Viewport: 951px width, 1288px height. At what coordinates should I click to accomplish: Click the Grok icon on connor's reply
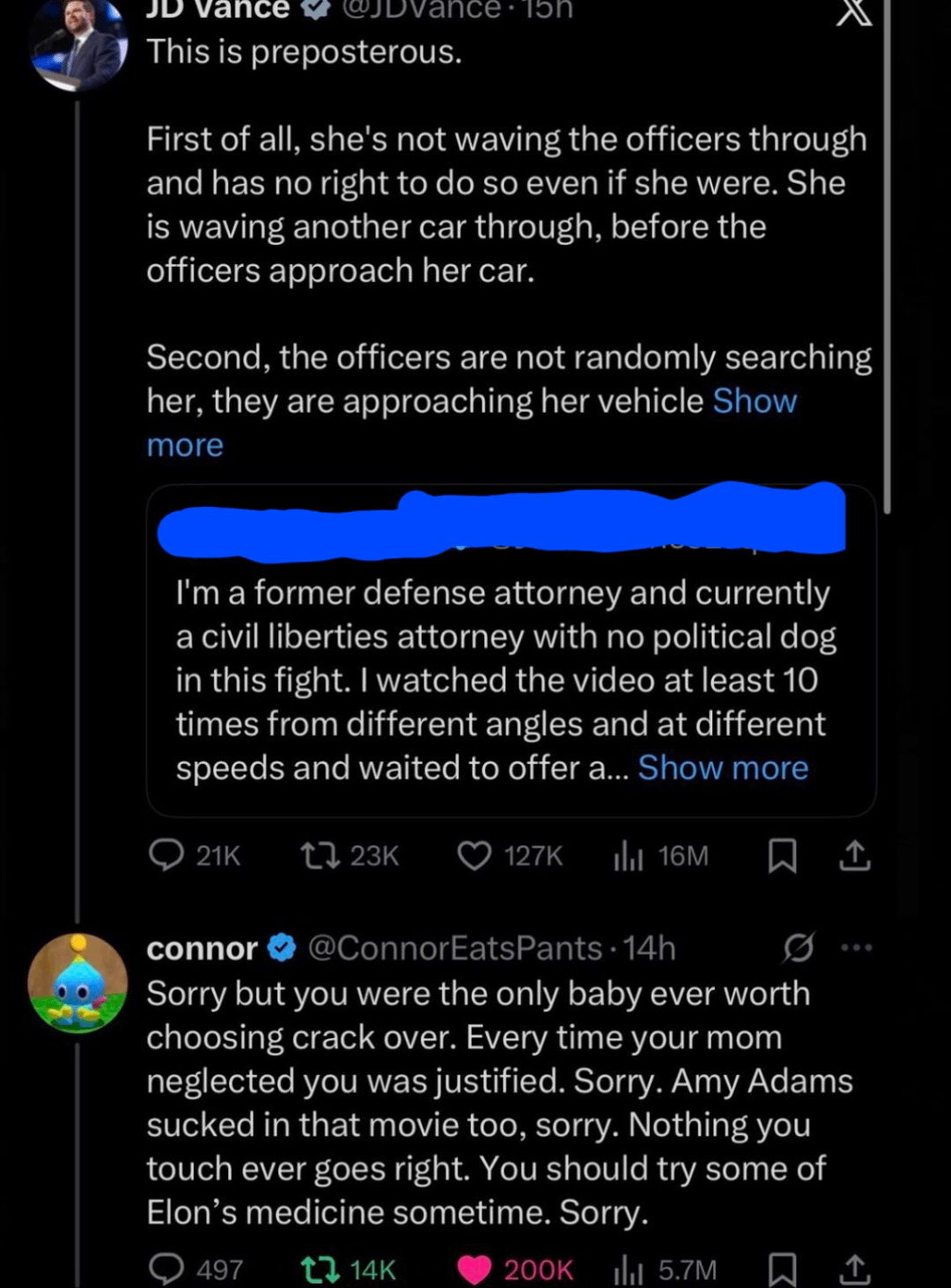coord(798,947)
